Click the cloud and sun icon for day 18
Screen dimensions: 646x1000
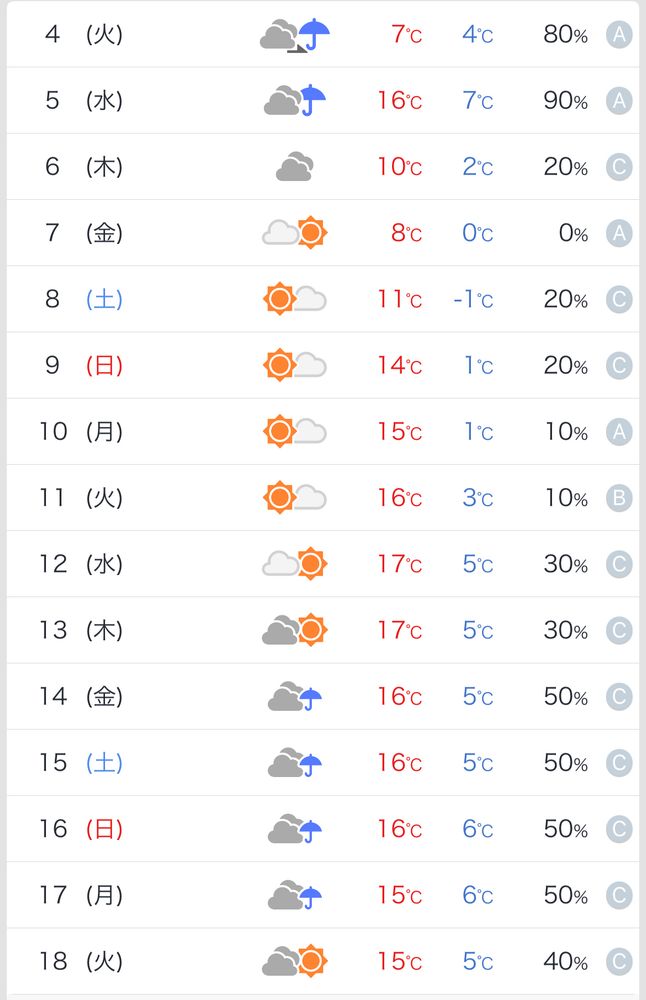[295, 961]
